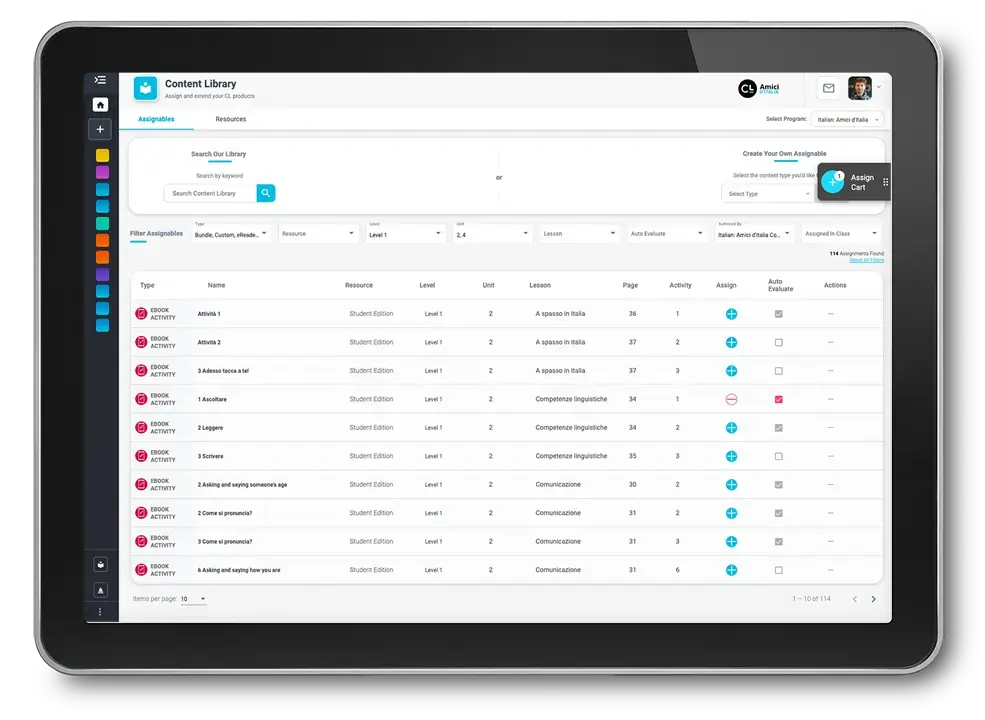985x720 pixels.
Task: Select the yellow sidebar color swatch
Action: 102,156
